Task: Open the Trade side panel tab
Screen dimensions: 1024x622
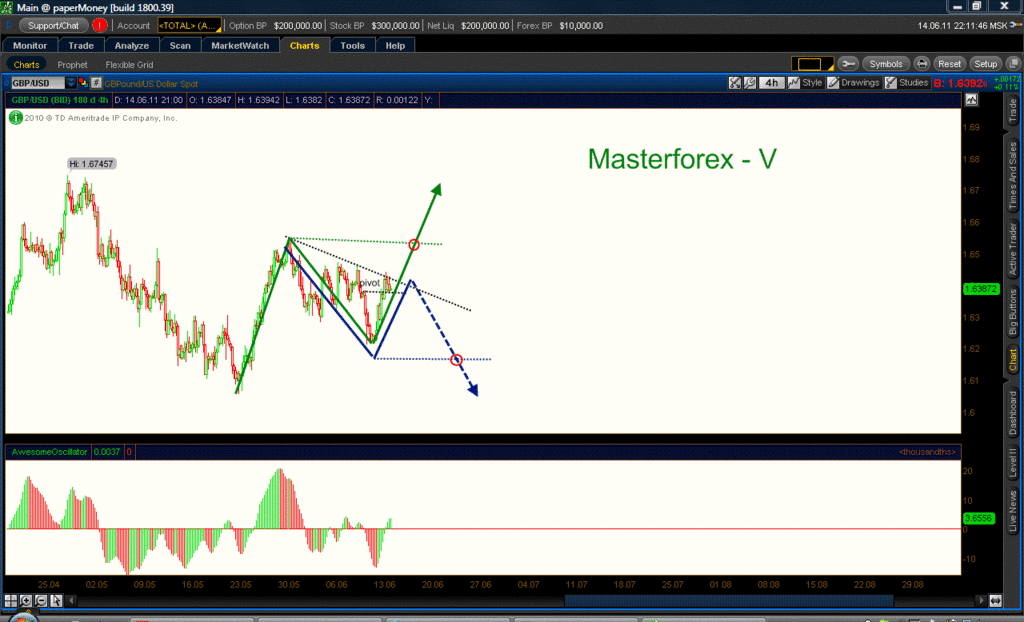Action: click(x=1013, y=110)
